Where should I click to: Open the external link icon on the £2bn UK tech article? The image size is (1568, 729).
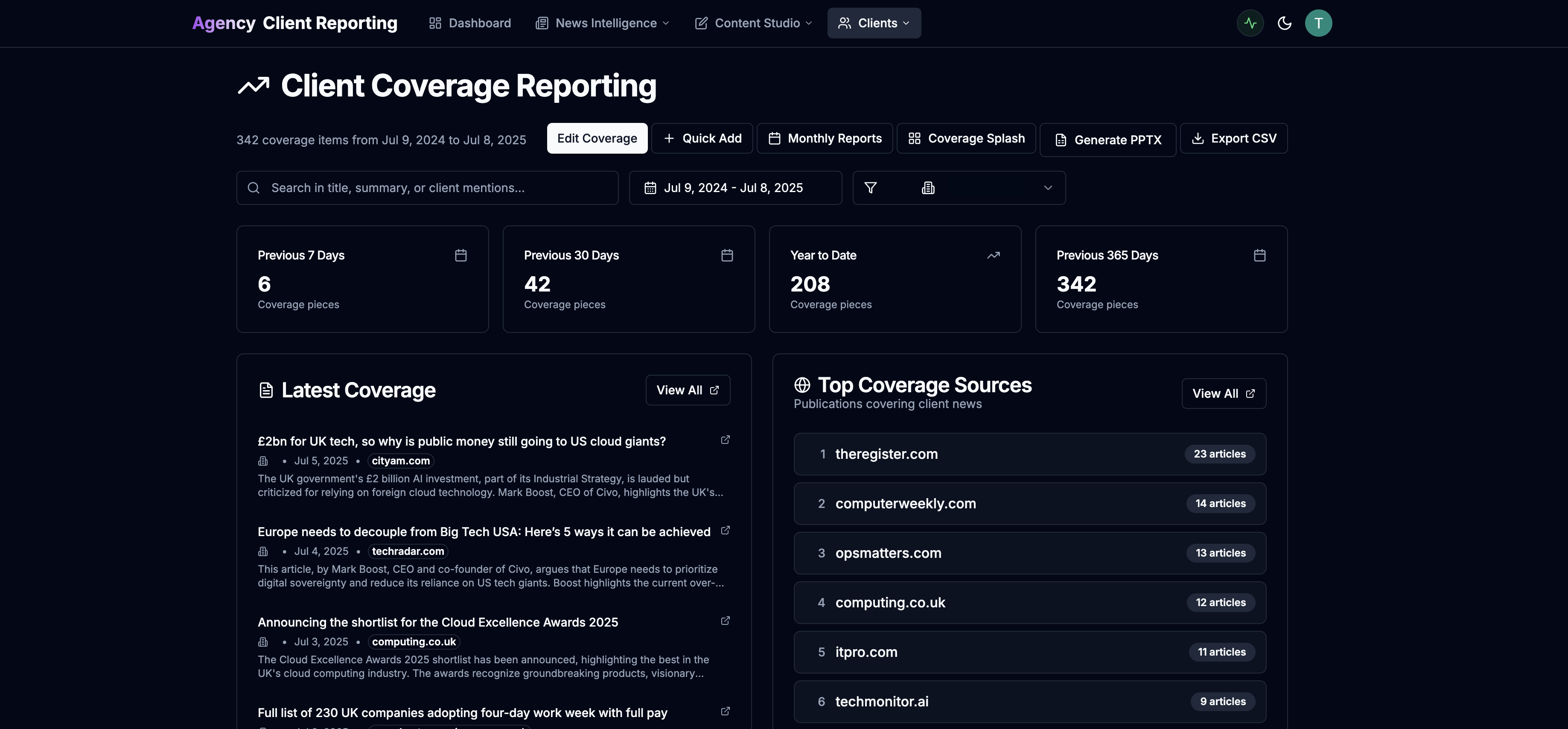pyautogui.click(x=725, y=439)
